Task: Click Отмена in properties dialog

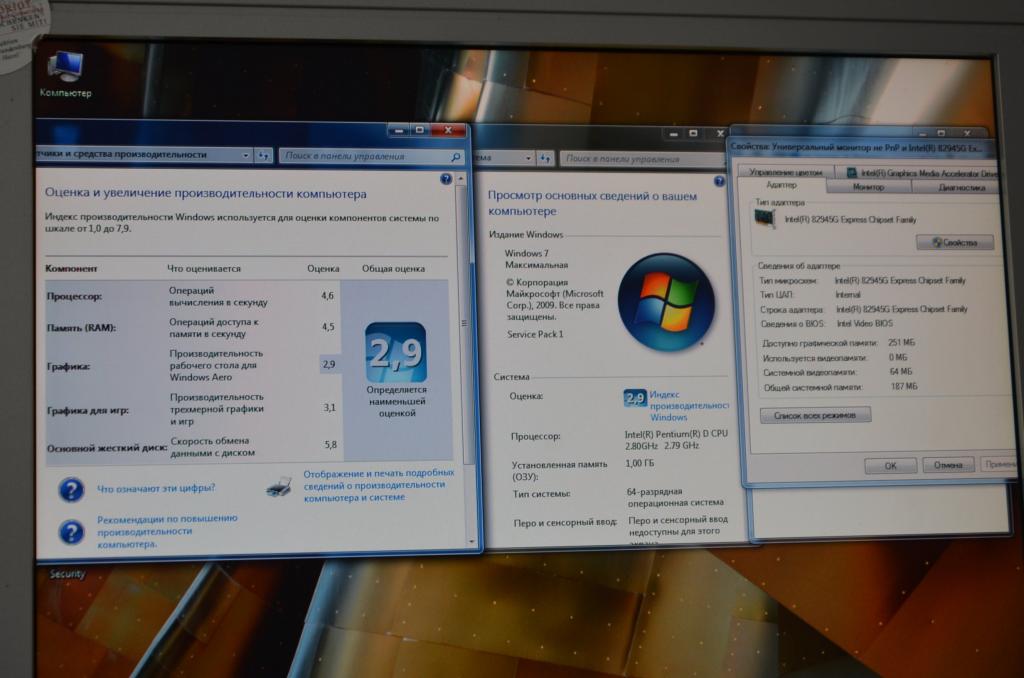Action: [x=948, y=465]
